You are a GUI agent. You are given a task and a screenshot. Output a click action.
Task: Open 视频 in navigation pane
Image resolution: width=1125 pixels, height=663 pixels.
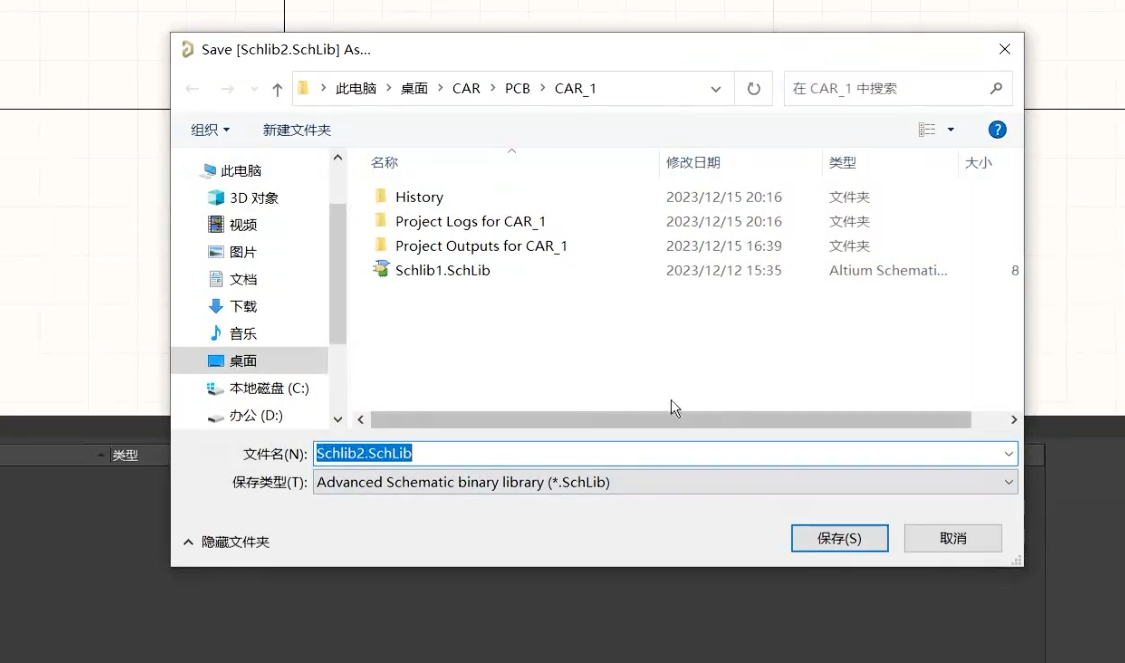243,225
